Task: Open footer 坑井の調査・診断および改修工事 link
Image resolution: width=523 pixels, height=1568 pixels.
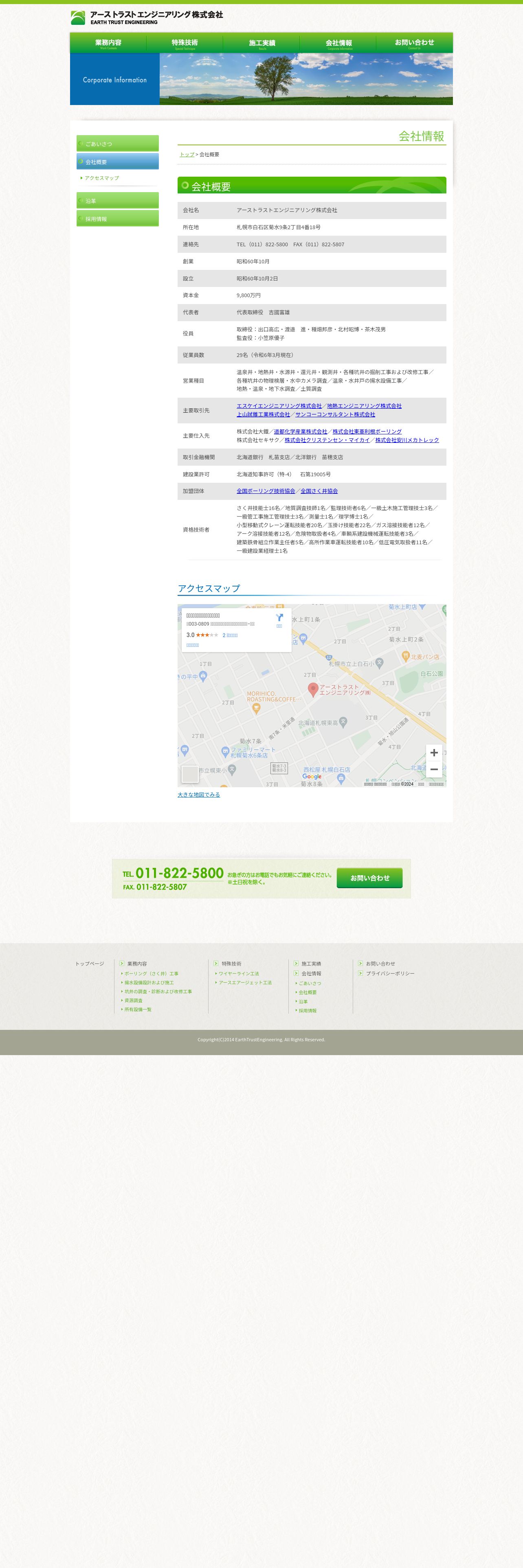Action: coord(158,992)
